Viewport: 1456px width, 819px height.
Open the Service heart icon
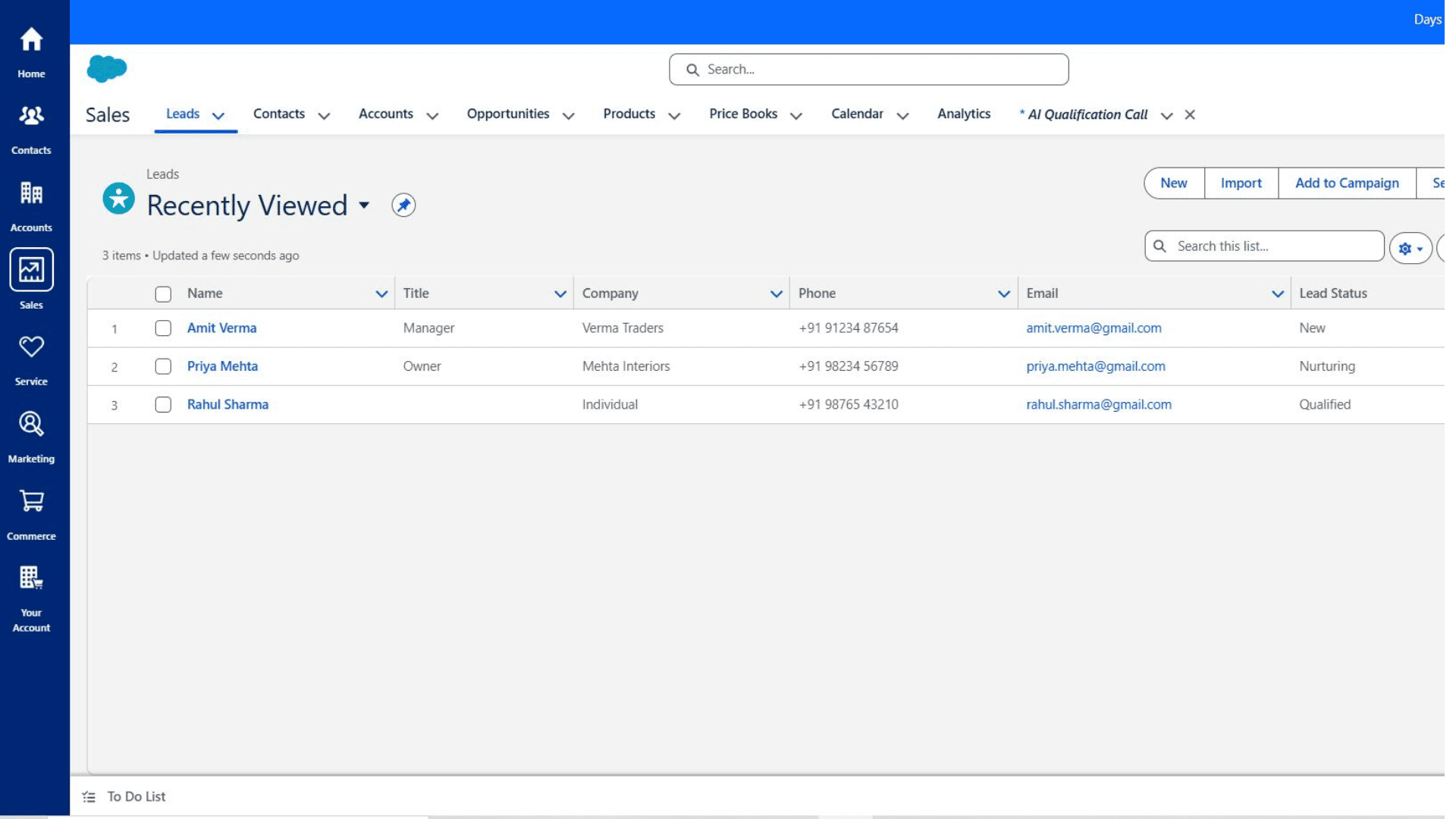[x=31, y=347]
